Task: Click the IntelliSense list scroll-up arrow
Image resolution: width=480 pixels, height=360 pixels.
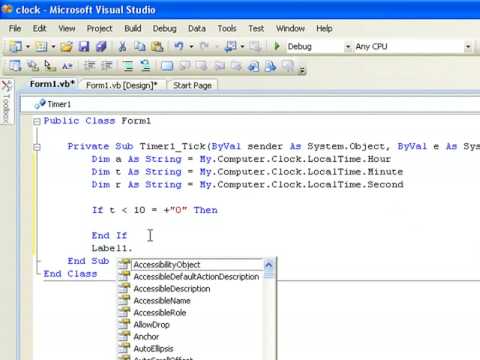Action: pos(269,265)
